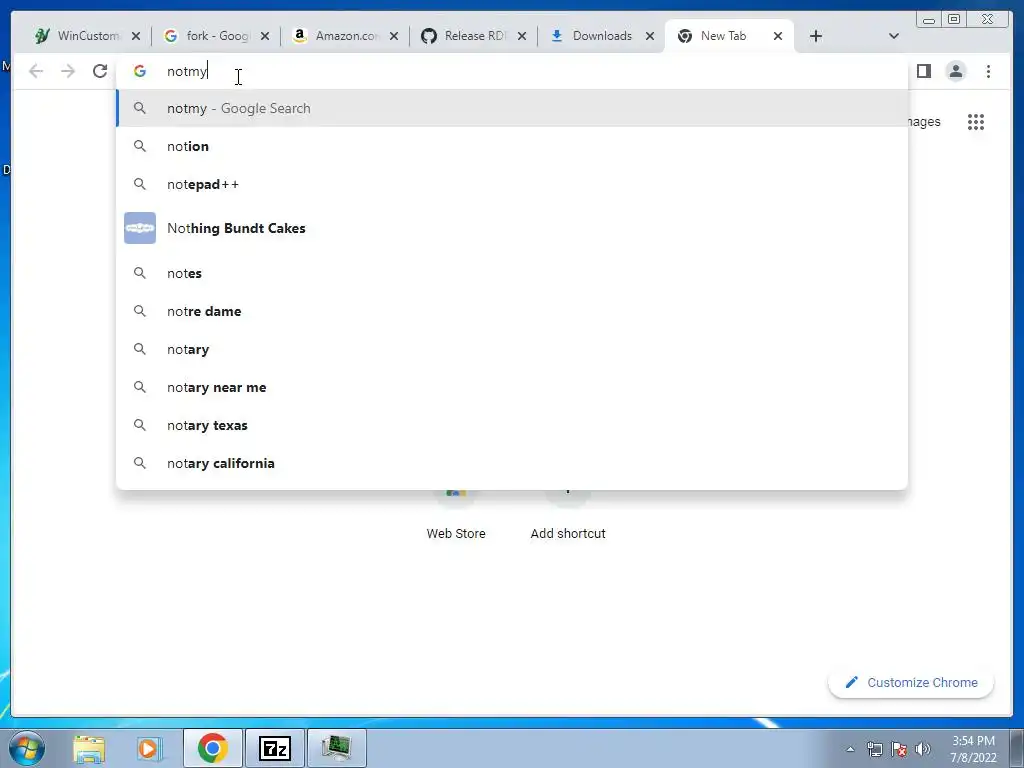Expand the tab search chevron
The width and height of the screenshot is (1024, 768).
click(894, 36)
